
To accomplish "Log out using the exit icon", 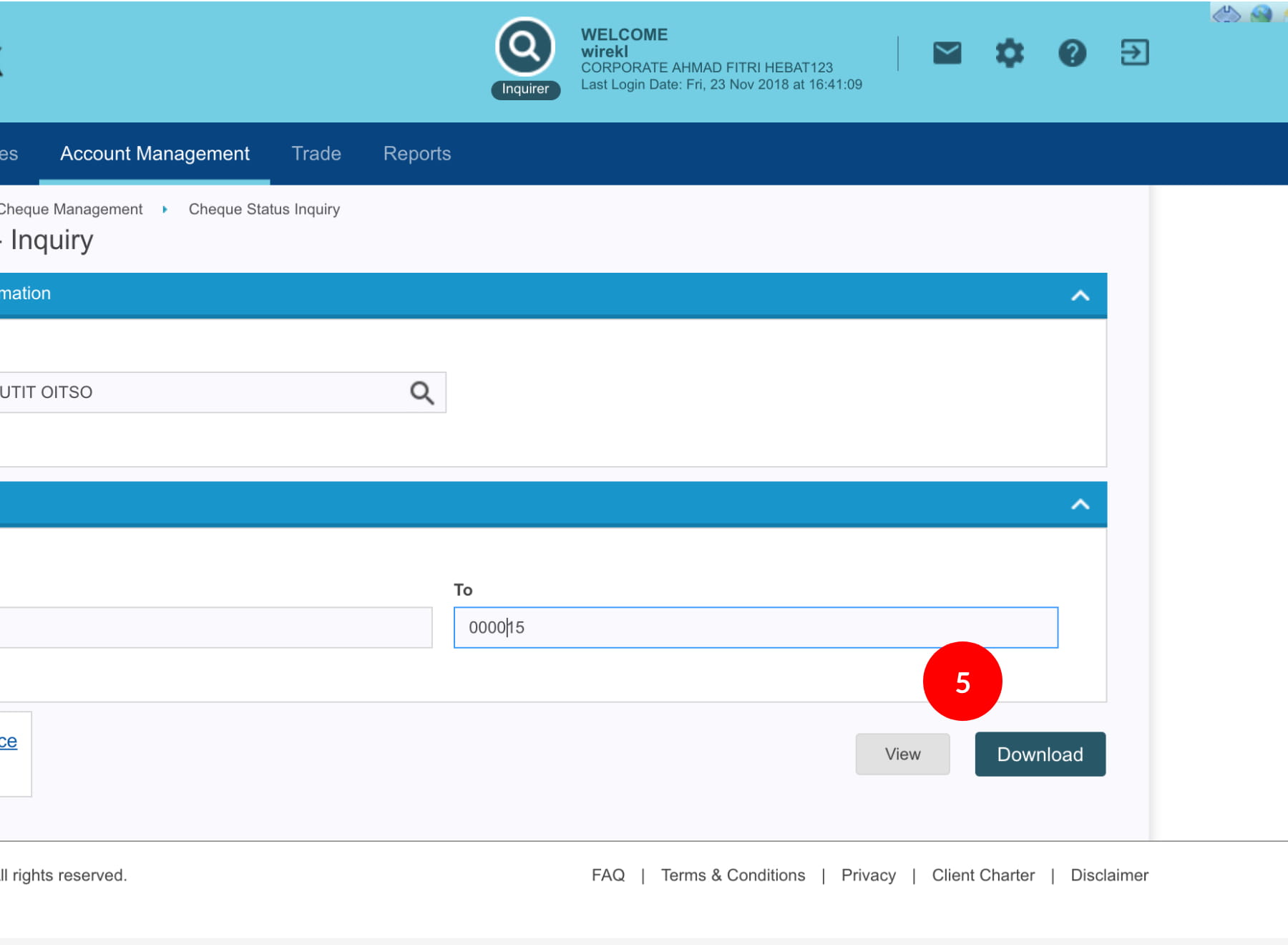I will click(1134, 53).
